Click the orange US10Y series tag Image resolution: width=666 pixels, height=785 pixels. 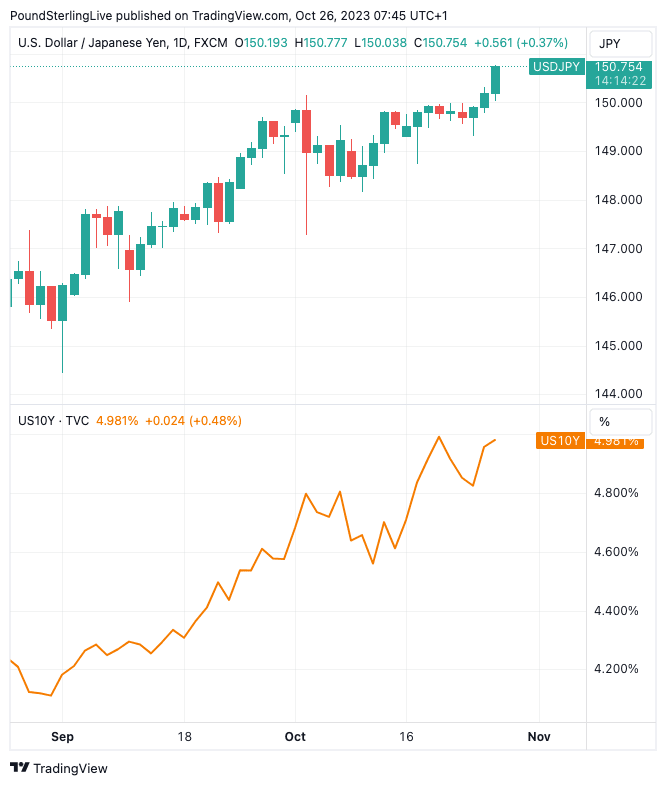coord(560,440)
